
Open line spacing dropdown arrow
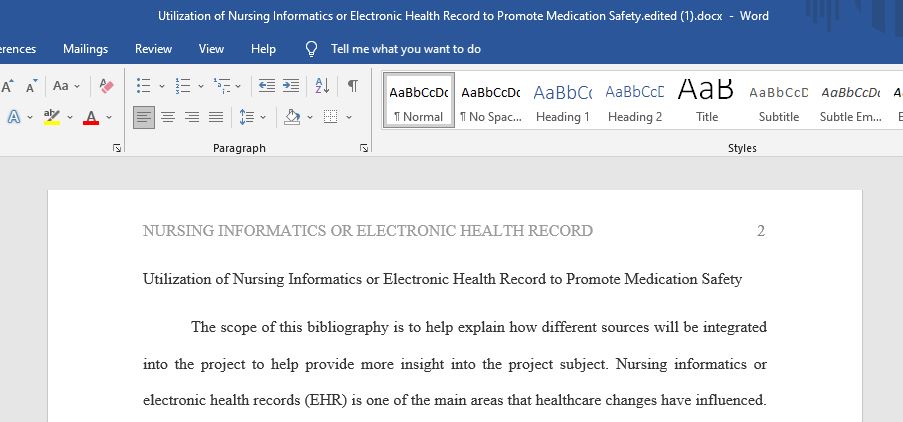[263, 117]
